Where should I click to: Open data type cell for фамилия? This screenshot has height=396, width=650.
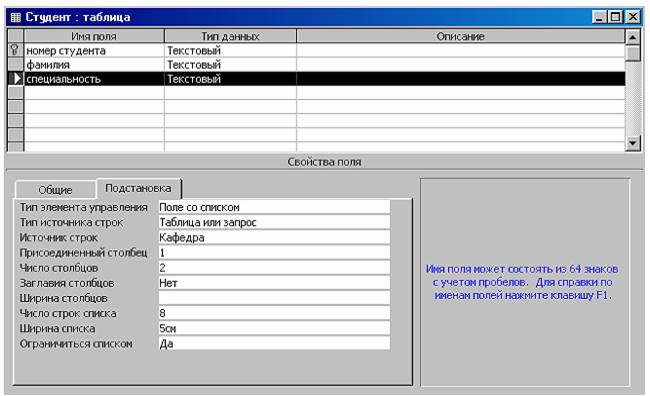tap(230, 65)
